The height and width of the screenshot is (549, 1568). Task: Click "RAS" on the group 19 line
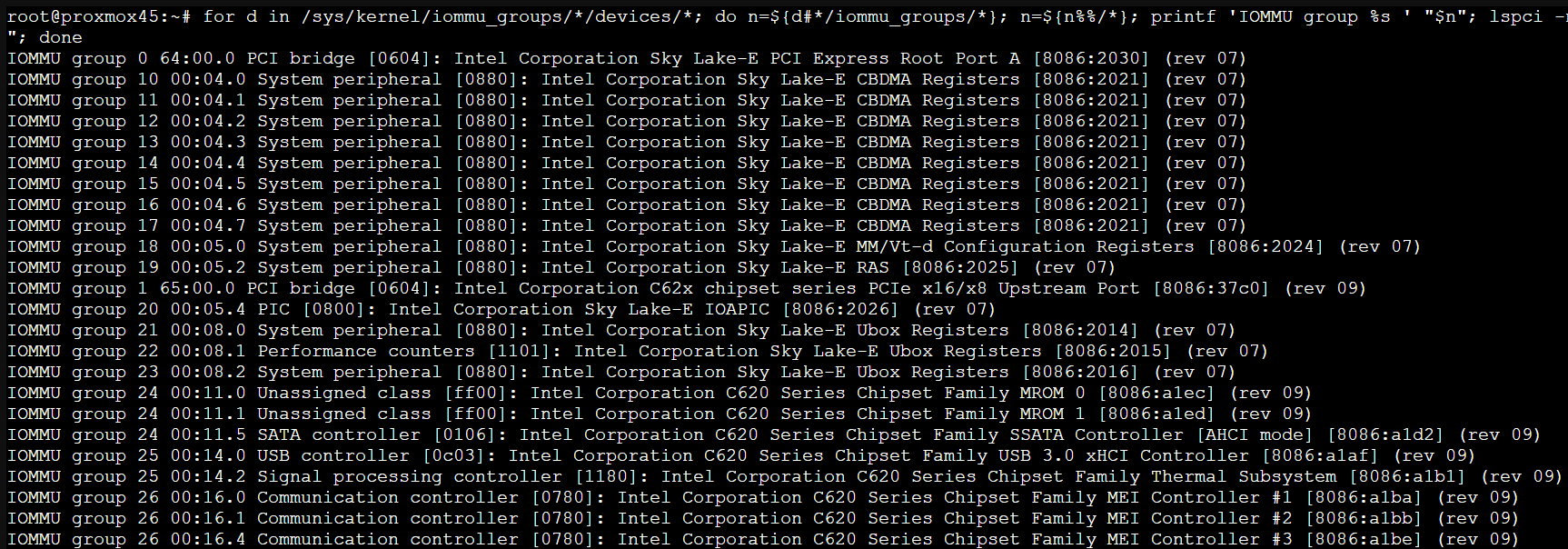tap(872, 267)
